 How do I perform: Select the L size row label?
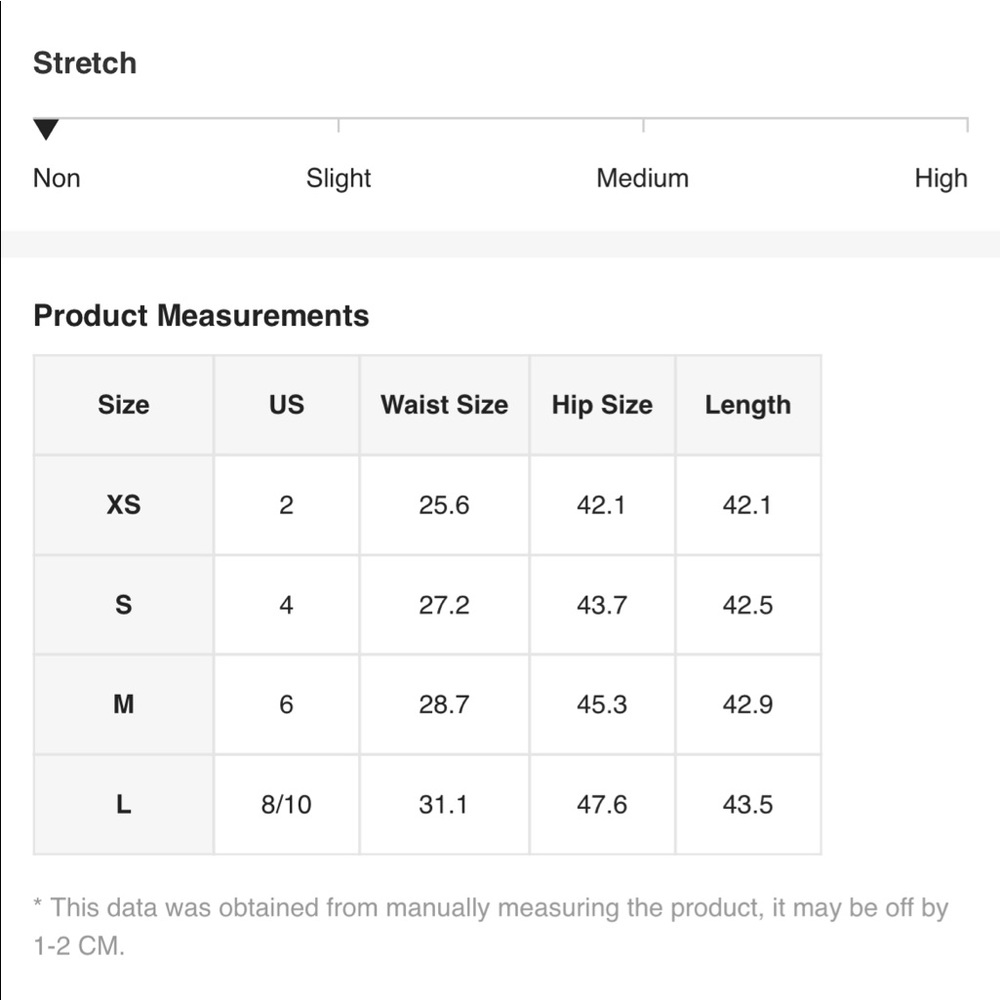[124, 805]
